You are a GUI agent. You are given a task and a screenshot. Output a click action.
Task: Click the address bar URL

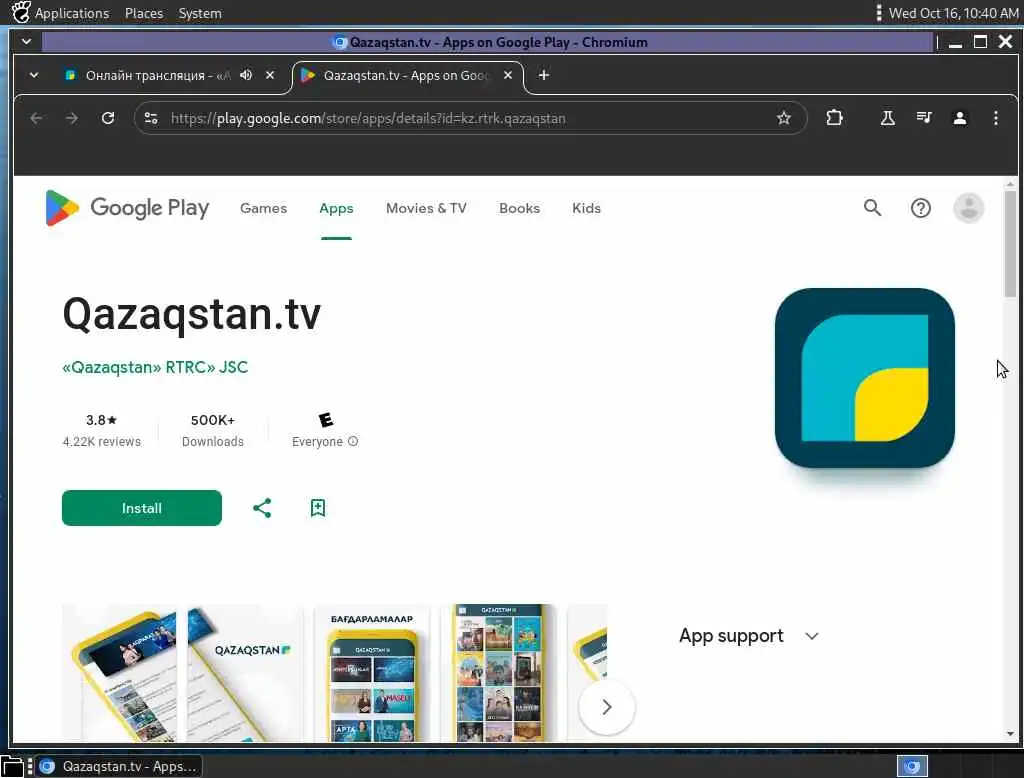click(x=368, y=118)
